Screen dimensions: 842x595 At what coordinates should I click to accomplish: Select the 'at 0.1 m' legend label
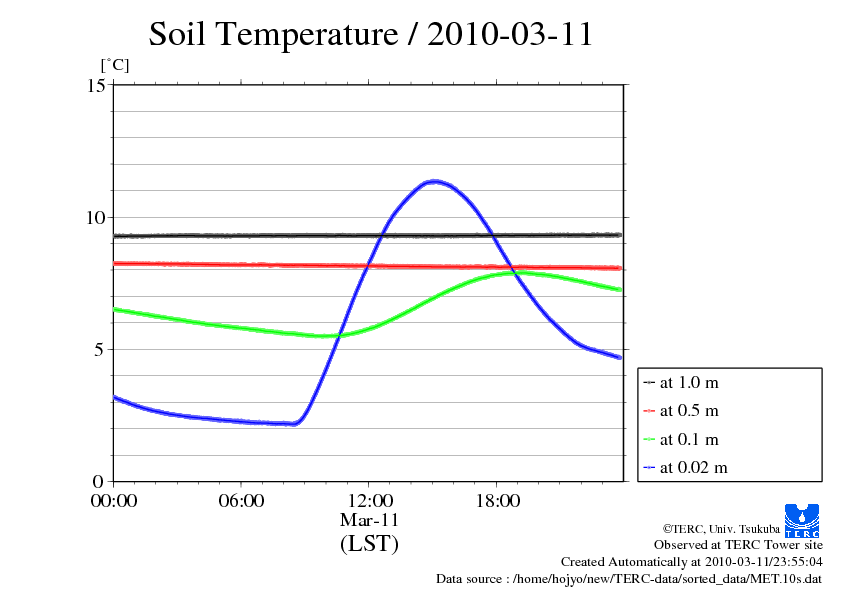(689, 439)
